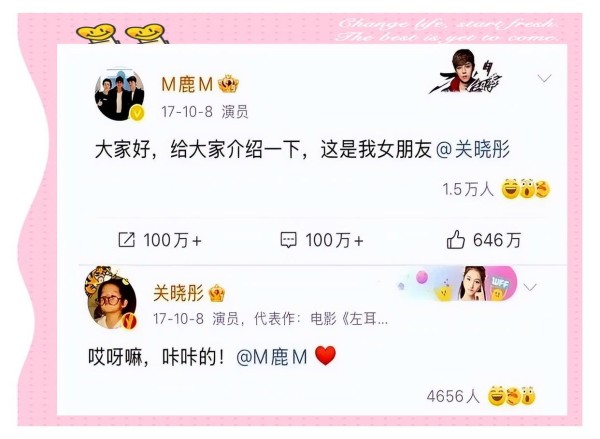Tap the verified badge on M鹿M avatar
The width and height of the screenshot is (600, 439).
(137, 113)
